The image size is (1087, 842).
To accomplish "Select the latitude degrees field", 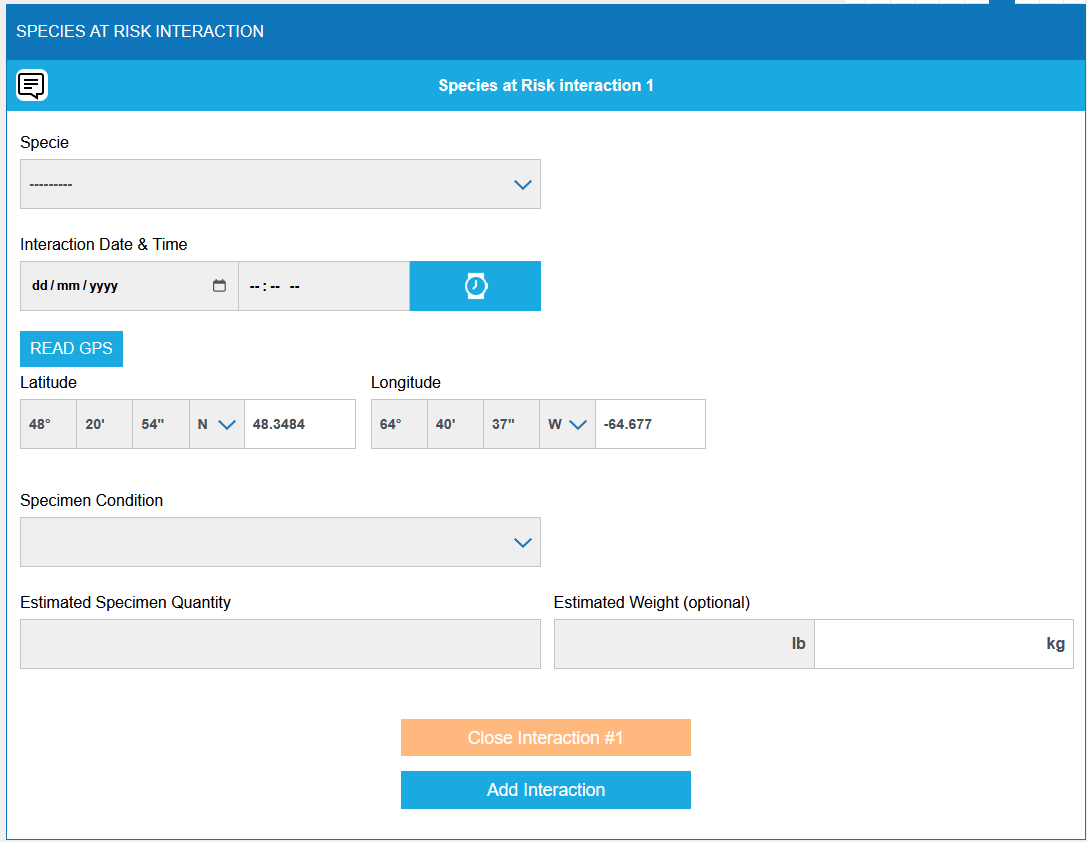I will (48, 424).
